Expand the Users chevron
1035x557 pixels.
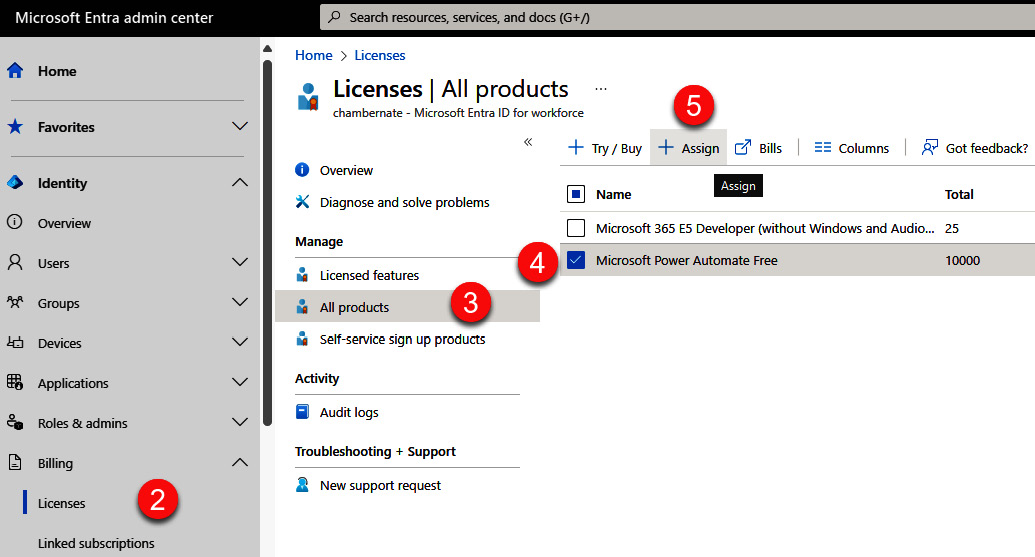coord(240,262)
